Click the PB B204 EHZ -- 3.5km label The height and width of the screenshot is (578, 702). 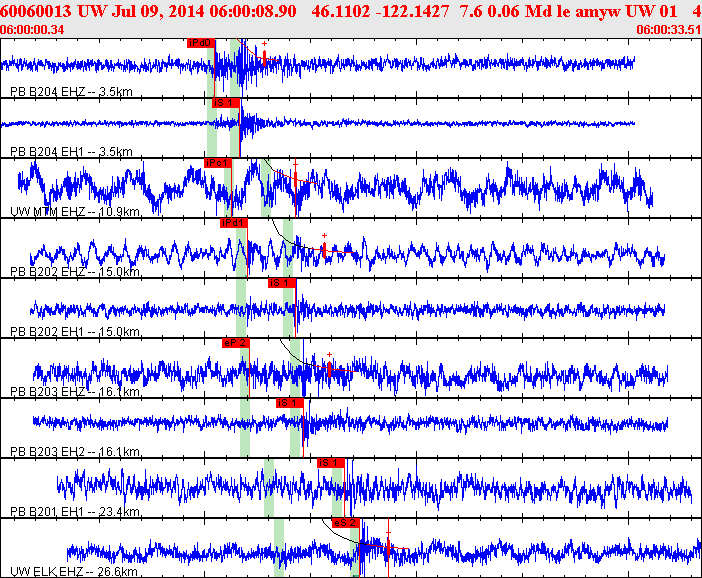click(72, 92)
